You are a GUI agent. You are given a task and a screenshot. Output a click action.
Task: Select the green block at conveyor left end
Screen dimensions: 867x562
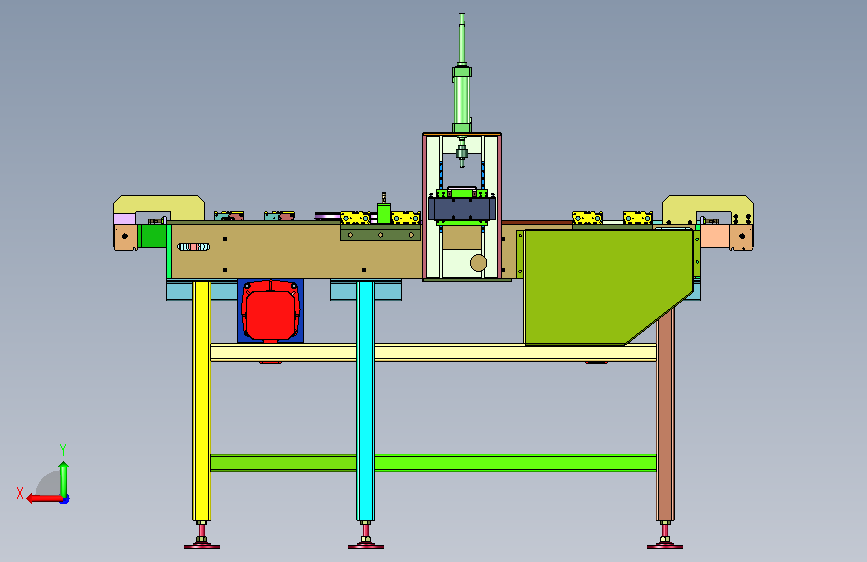point(152,236)
